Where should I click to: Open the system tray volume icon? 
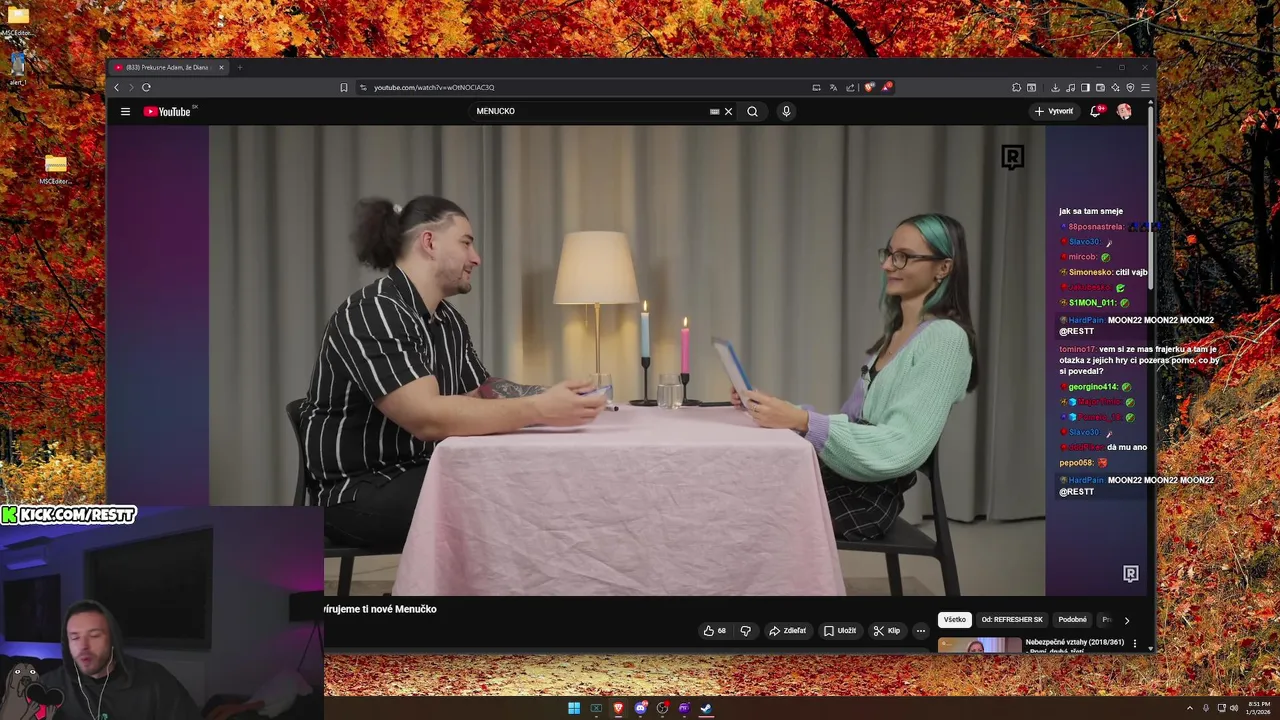click(1233, 708)
